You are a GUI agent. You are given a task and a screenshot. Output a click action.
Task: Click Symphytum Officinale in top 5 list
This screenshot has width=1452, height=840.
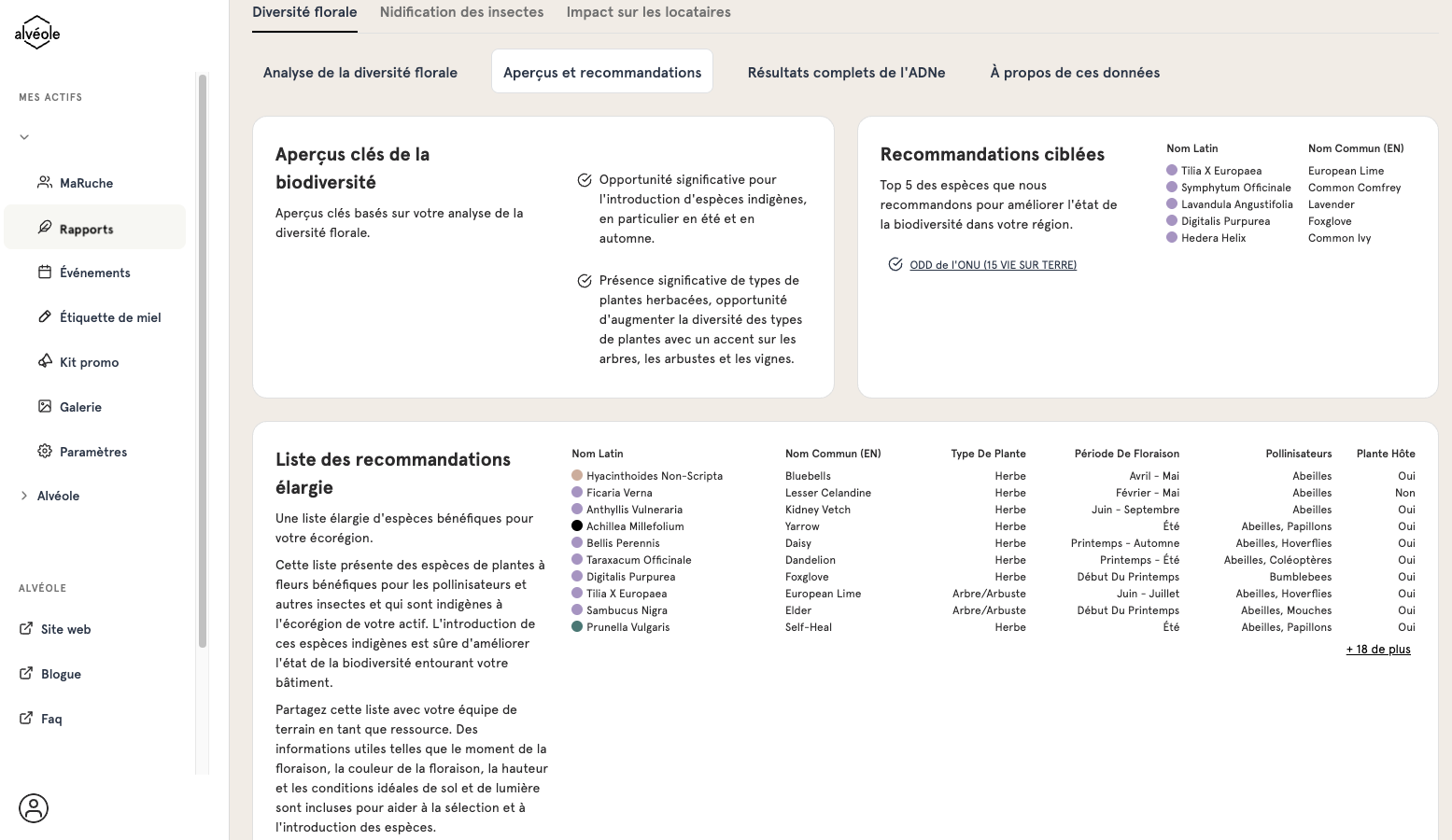1236,188
